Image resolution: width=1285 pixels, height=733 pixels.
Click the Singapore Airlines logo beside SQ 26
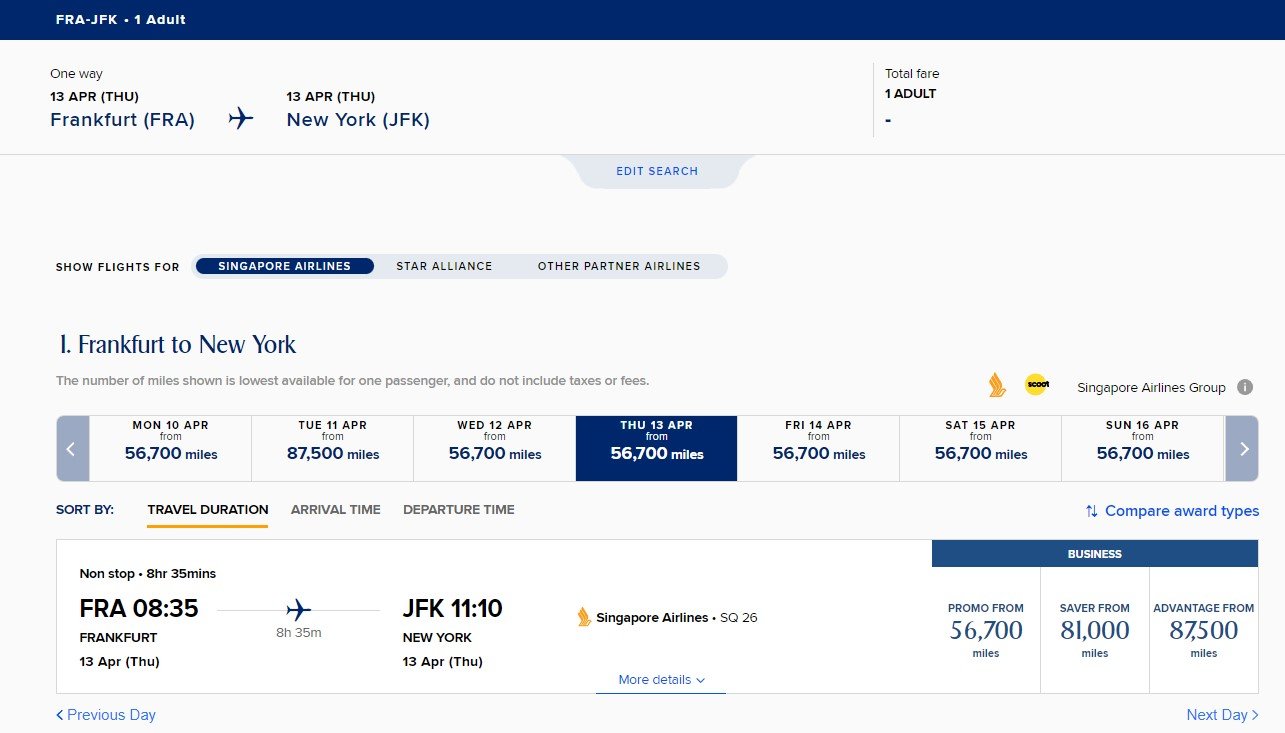(x=584, y=617)
